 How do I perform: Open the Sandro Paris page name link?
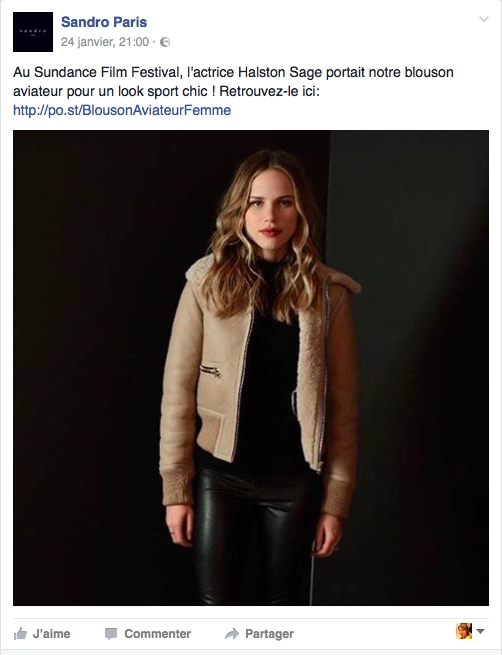pos(104,22)
